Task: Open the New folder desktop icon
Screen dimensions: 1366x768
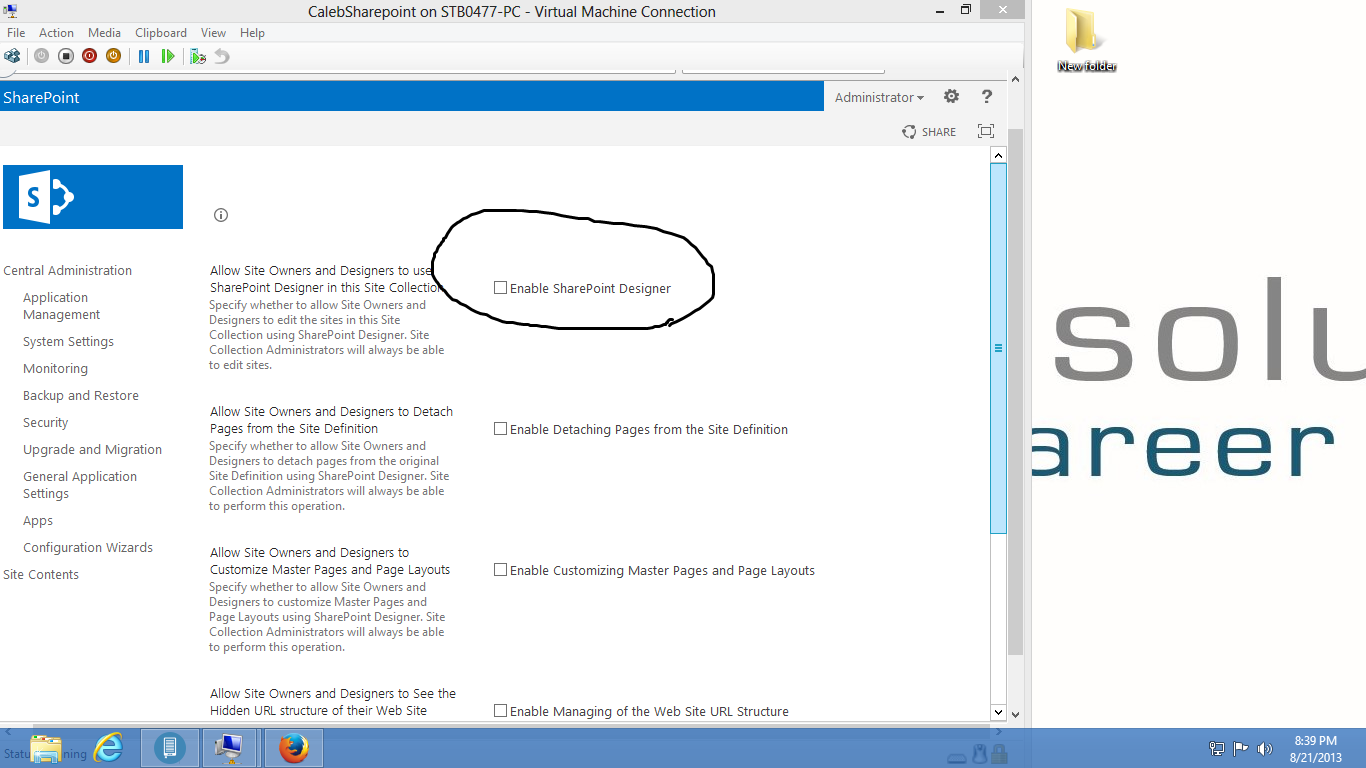Action: (1086, 40)
